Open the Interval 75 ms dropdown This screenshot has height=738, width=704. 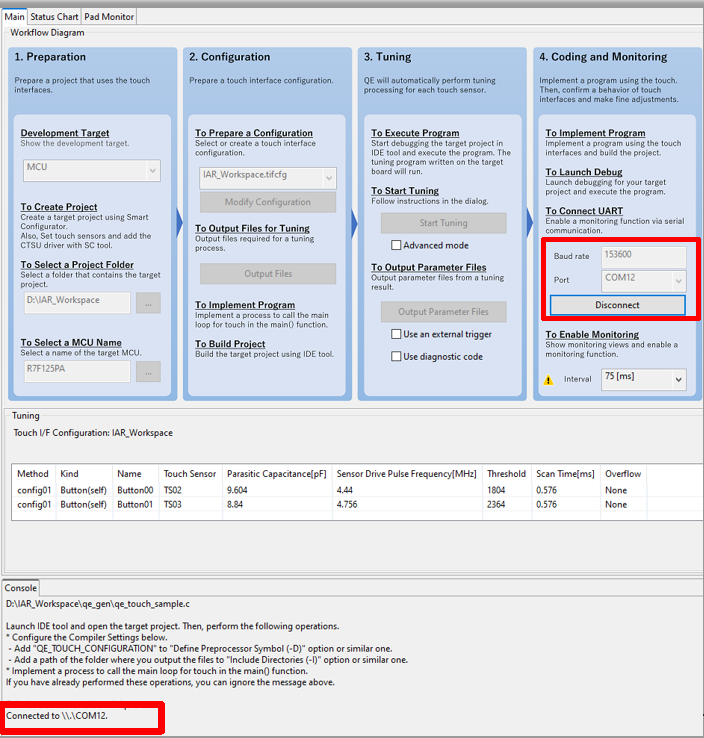[644, 379]
